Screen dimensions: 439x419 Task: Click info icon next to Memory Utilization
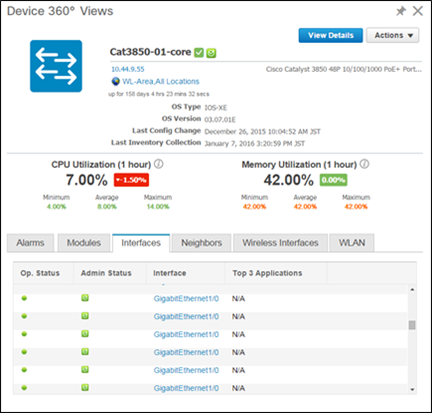[x=365, y=164]
